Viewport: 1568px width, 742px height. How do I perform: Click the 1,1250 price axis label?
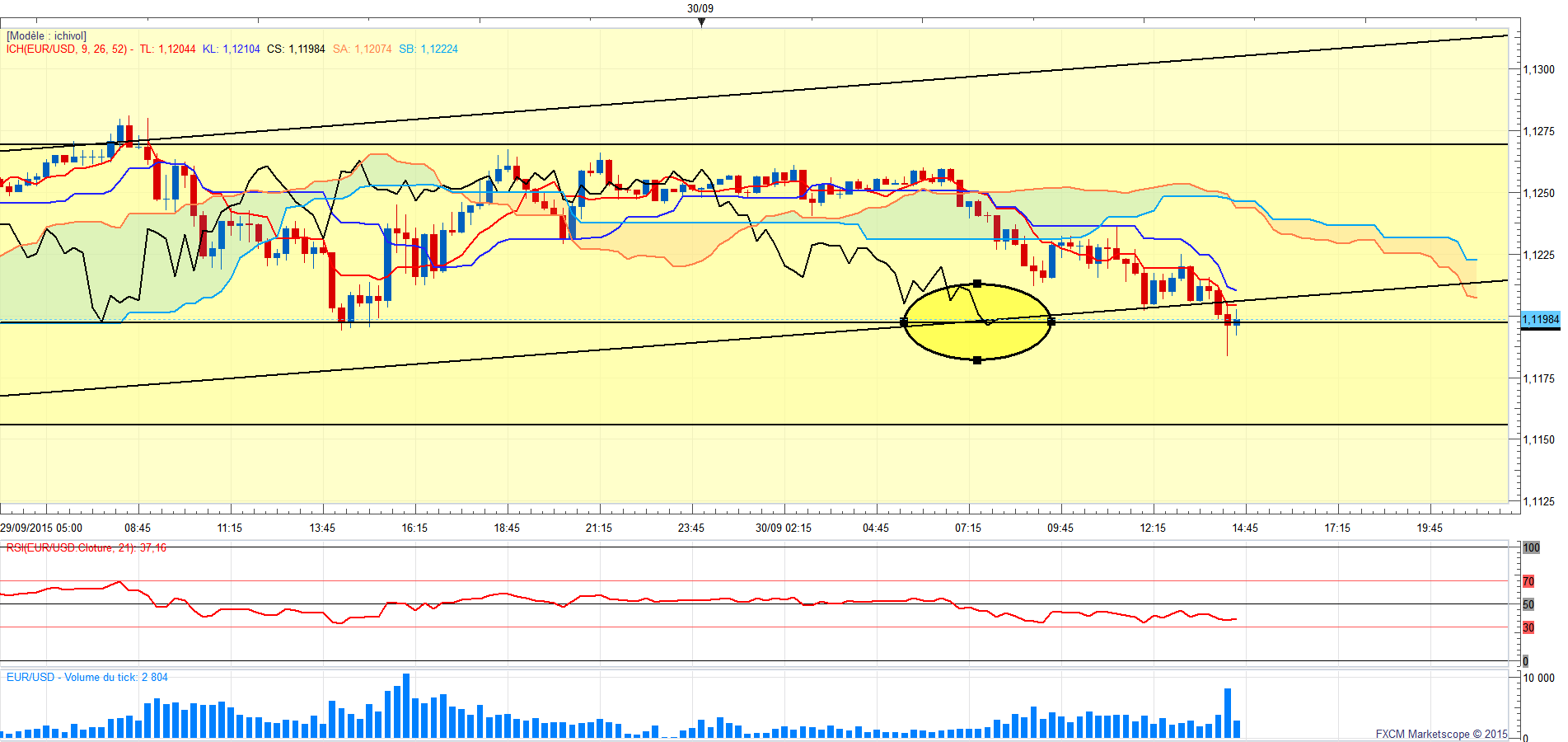click(1539, 194)
